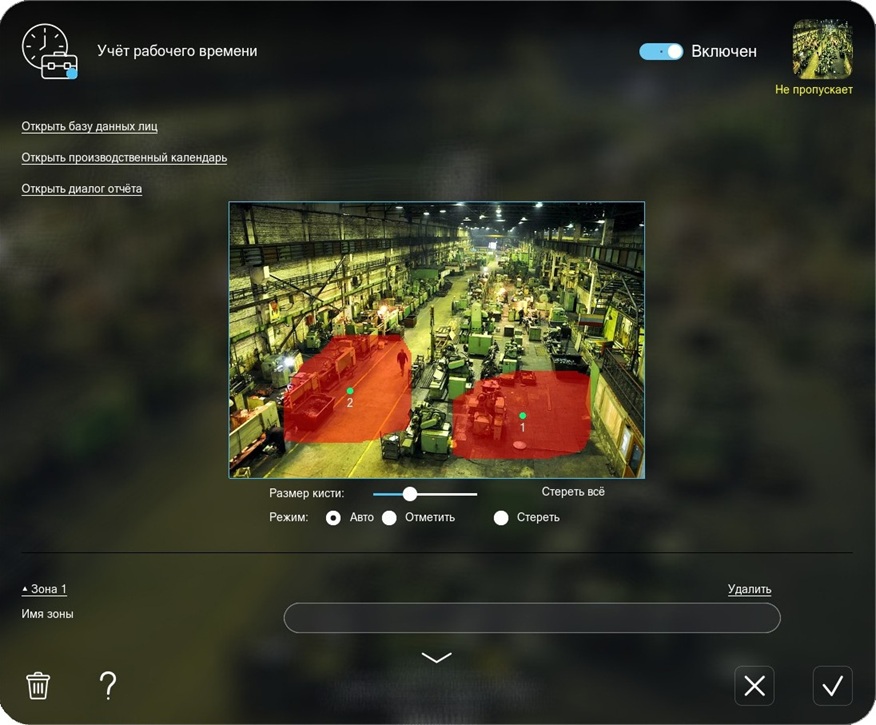
Task: Click "Удалить" to delete Zone 1
Action: pyautogui.click(x=749, y=590)
